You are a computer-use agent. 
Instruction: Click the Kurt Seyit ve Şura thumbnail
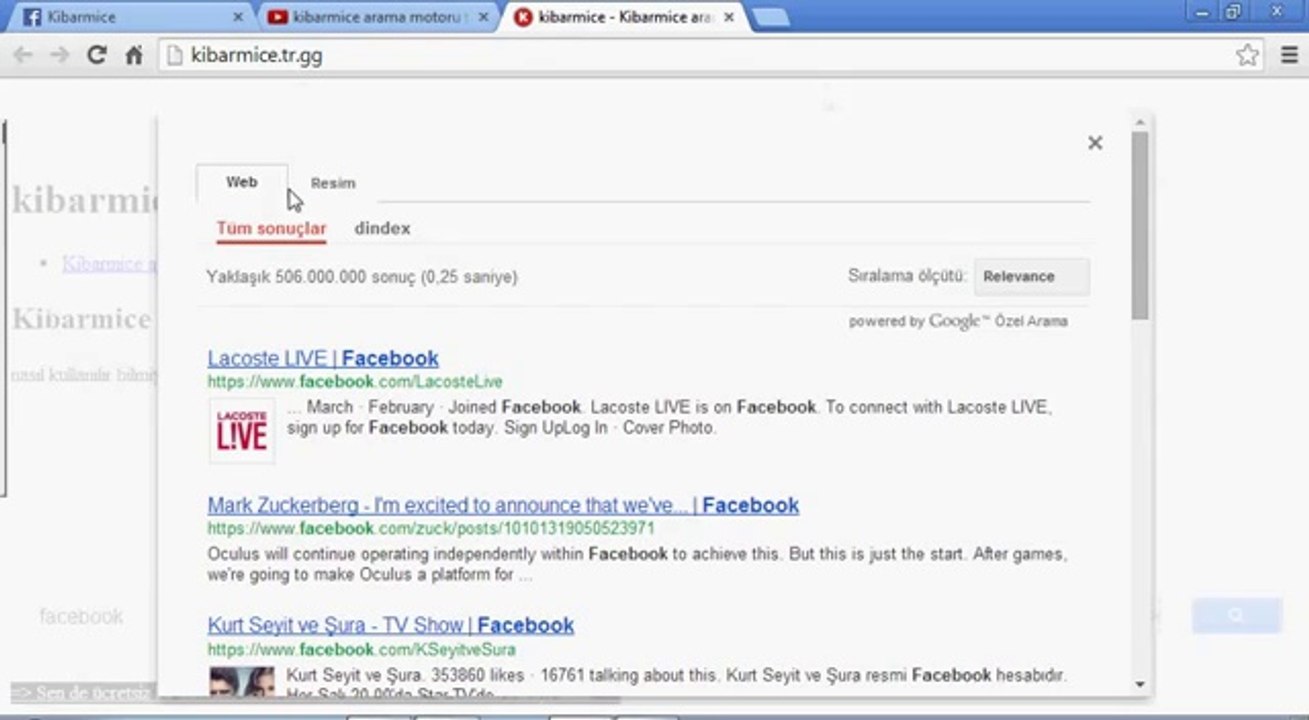click(x=242, y=681)
